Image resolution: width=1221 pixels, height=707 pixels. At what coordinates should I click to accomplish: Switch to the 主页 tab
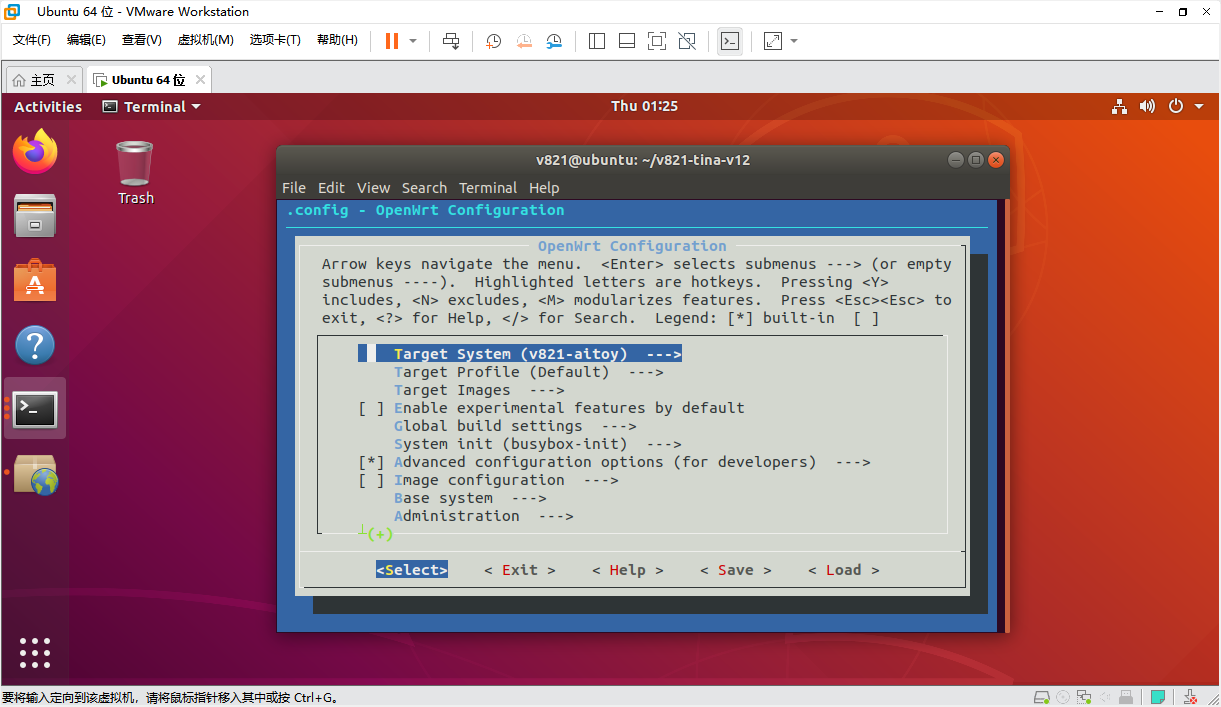click(43, 80)
